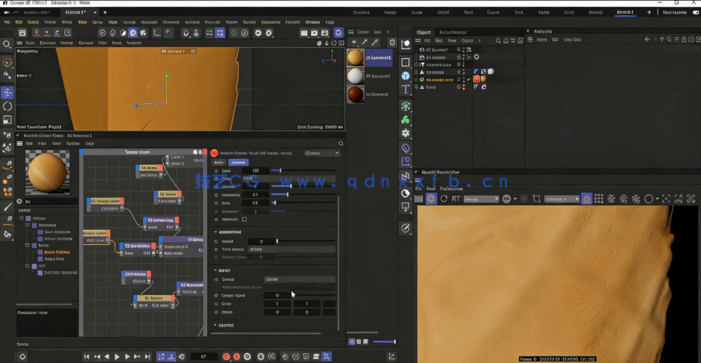
Task: Click the material preview sphere in node editor
Action: click(47, 172)
